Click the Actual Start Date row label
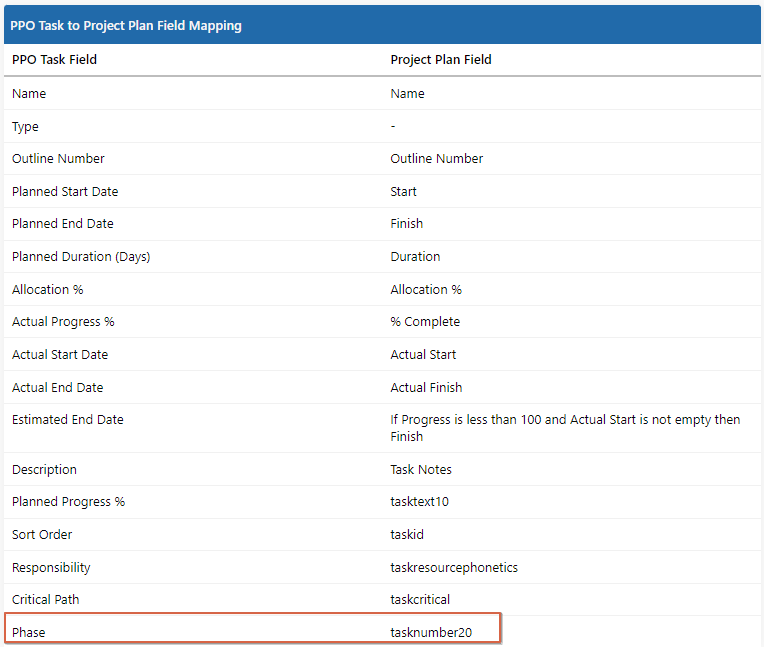Viewport: 764px width, 647px height. coord(60,355)
